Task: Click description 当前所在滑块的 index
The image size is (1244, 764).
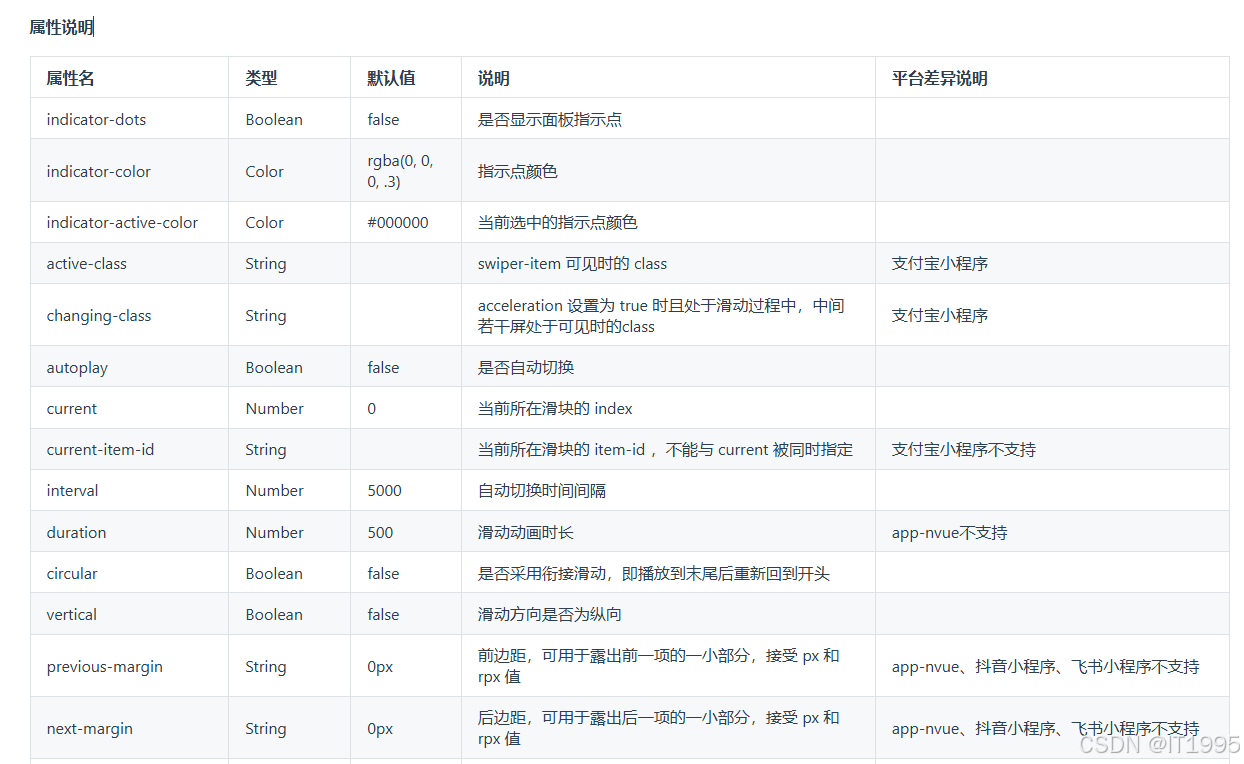Action: pyautogui.click(x=555, y=408)
